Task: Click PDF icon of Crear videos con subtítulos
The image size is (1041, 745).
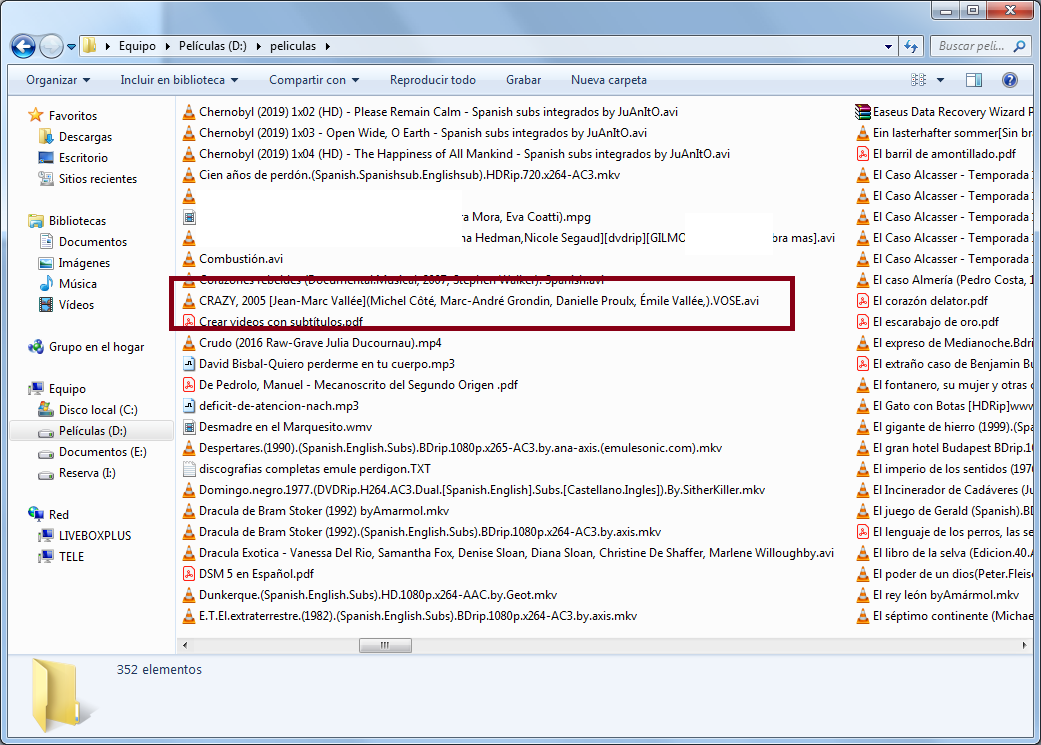Action: point(189,322)
